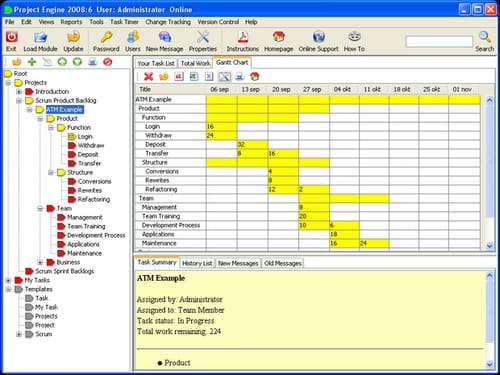Click the edit page icon above tree
Viewport: 500px width, 375px height.
click(47, 62)
